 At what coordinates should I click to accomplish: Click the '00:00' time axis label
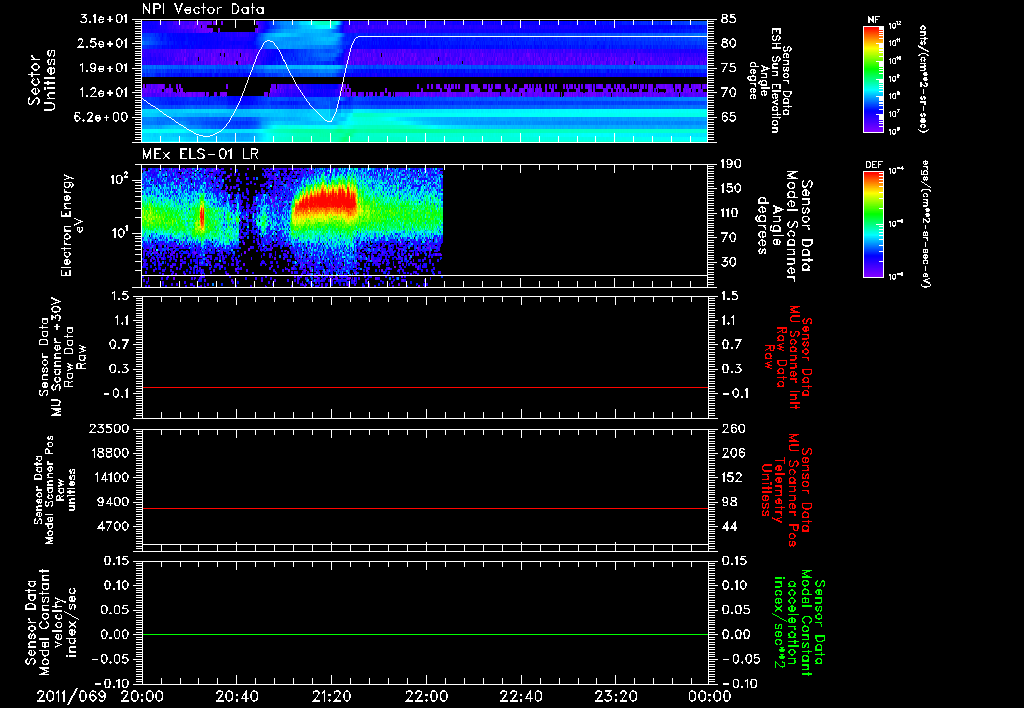click(x=710, y=696)
